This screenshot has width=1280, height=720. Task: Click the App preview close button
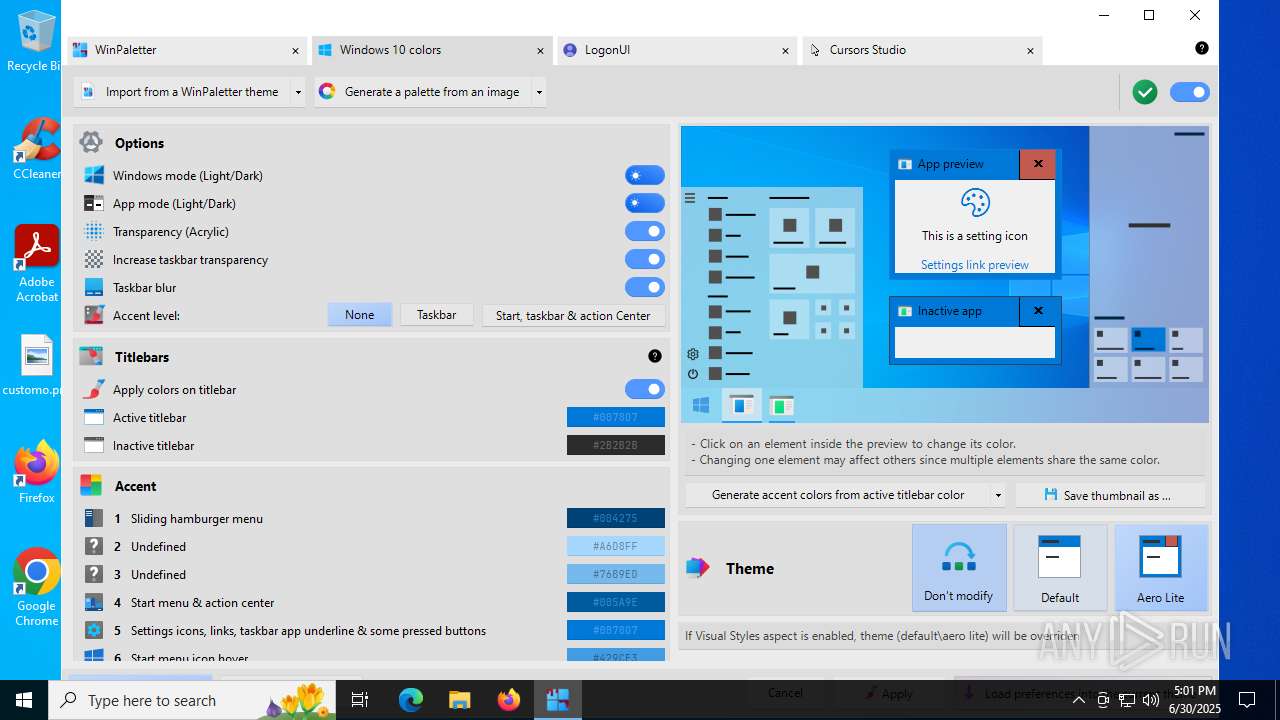(1038, 164)
